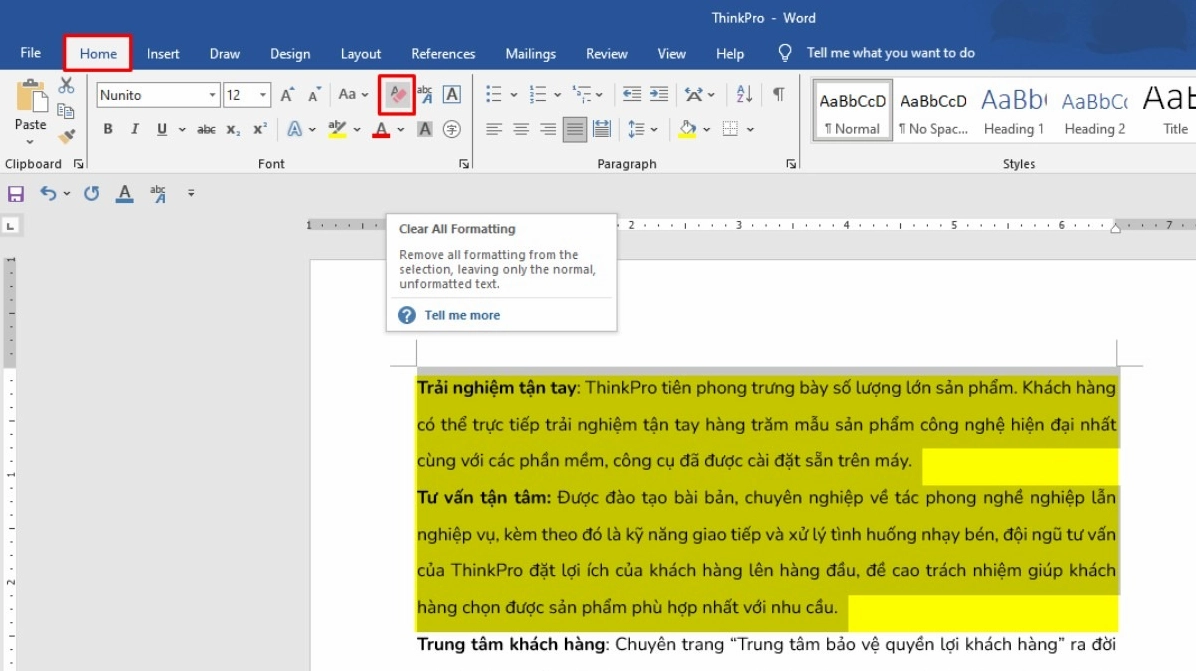The height and width of the screenshot is (671, 1196).
Task: Click the tab selector at ruler corner
Action: [11, 226]
